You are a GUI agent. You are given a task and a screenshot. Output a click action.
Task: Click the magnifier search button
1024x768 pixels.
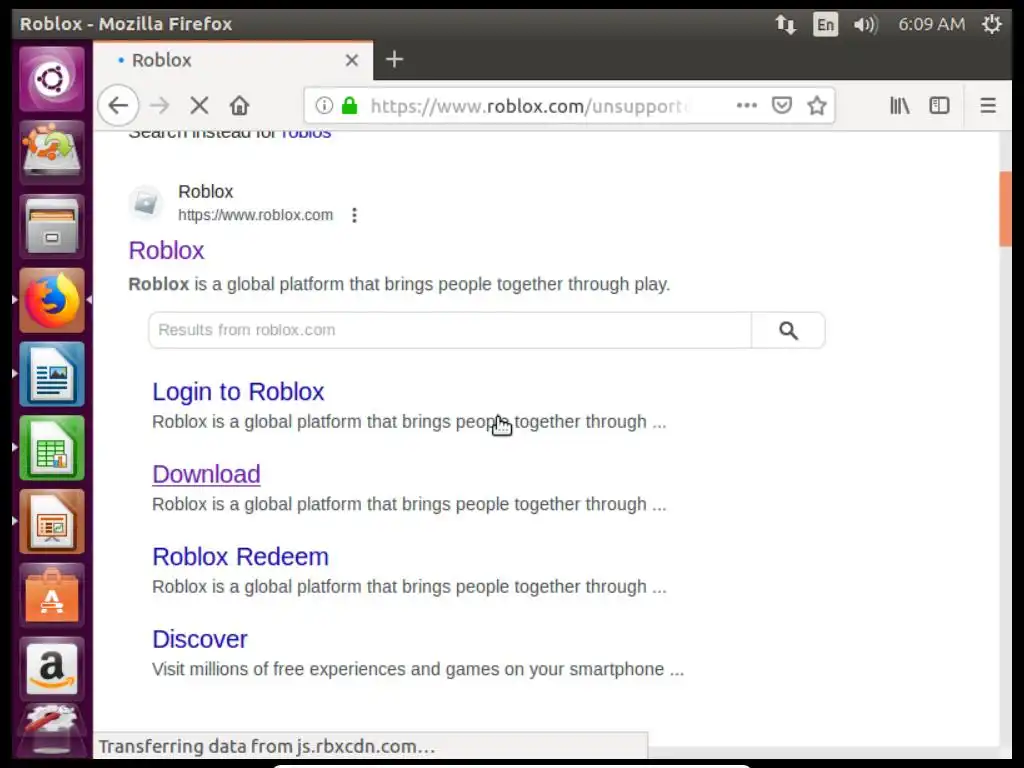tap(788, 330)
